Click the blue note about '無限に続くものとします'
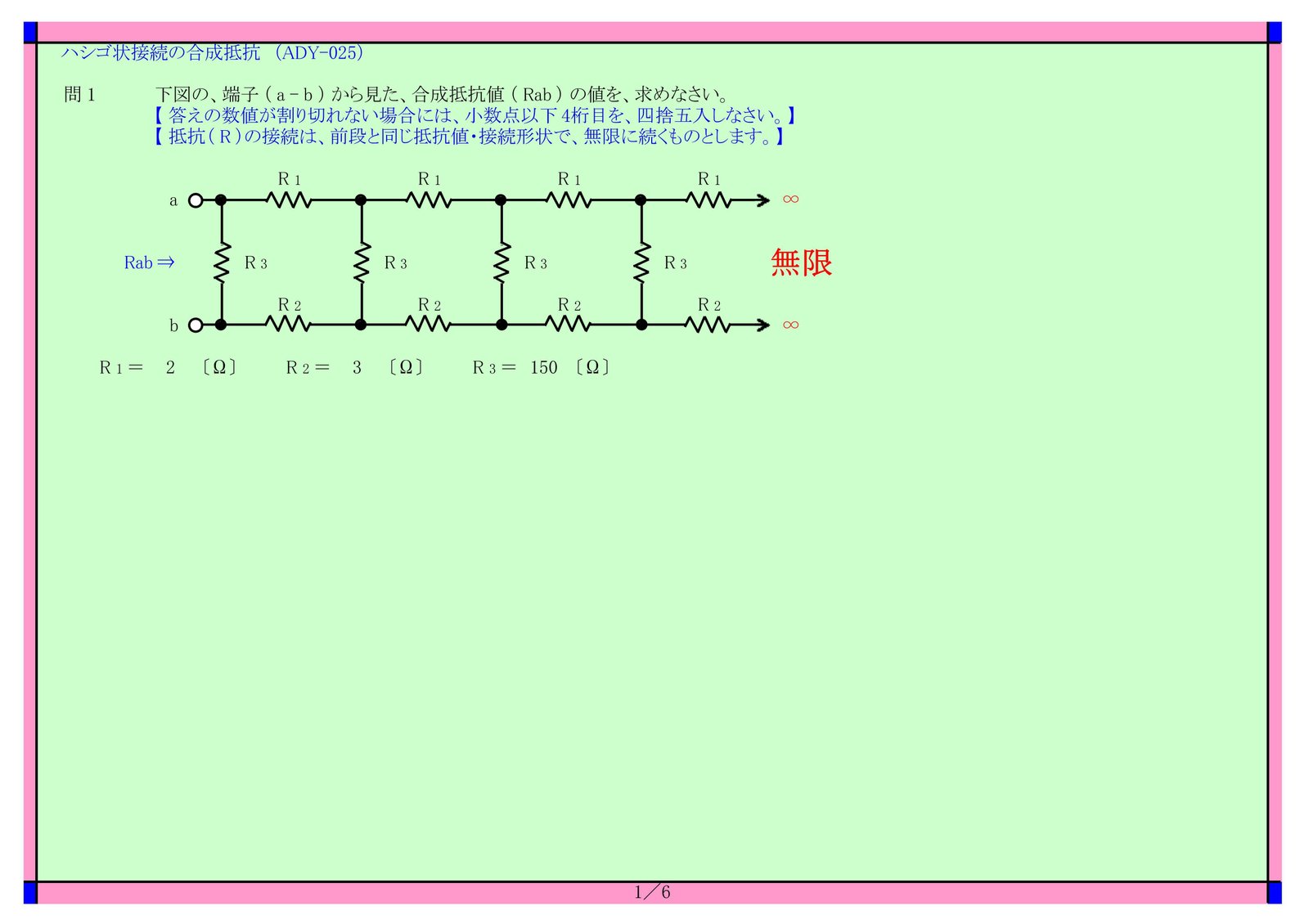 pos(469,137)
